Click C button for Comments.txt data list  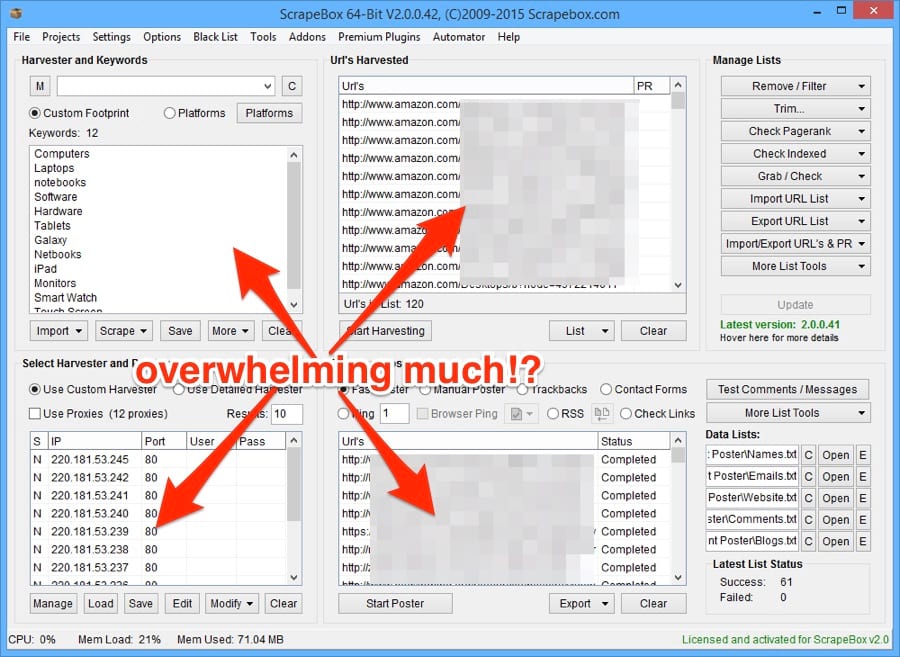pos(808,520)
